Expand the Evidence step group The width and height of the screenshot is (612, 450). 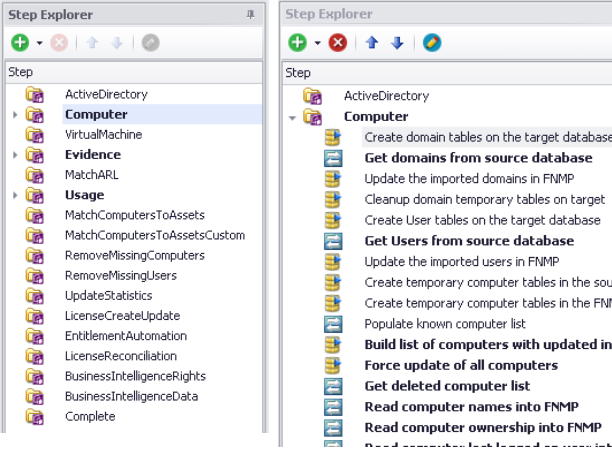14,155
